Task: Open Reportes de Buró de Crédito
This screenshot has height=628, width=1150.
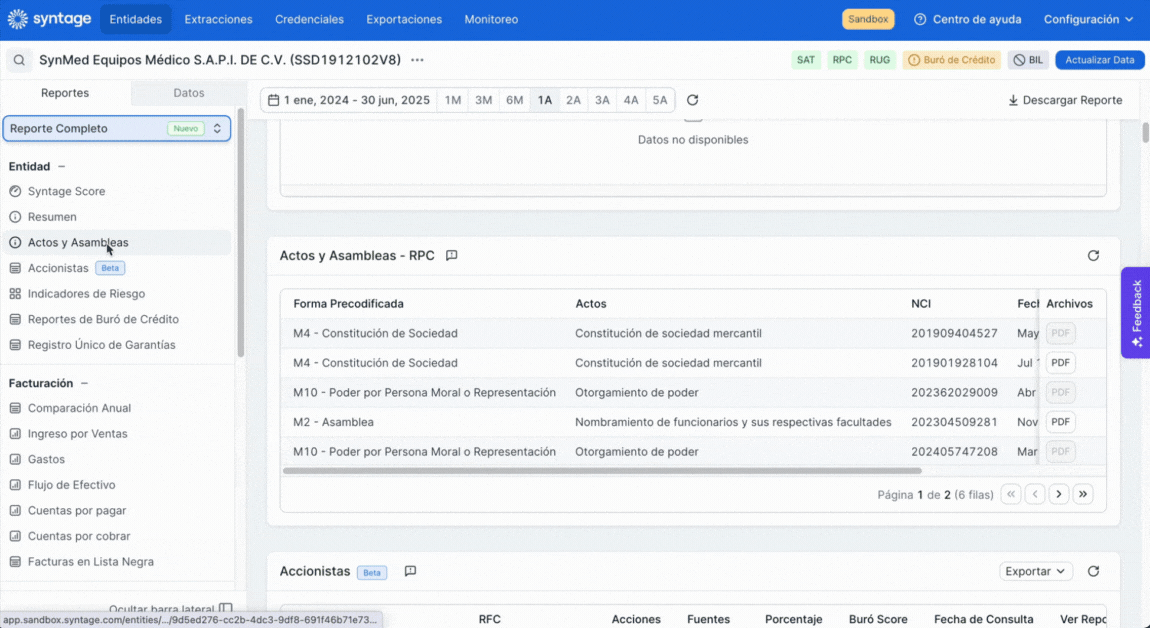Action: tap(115, 319)
